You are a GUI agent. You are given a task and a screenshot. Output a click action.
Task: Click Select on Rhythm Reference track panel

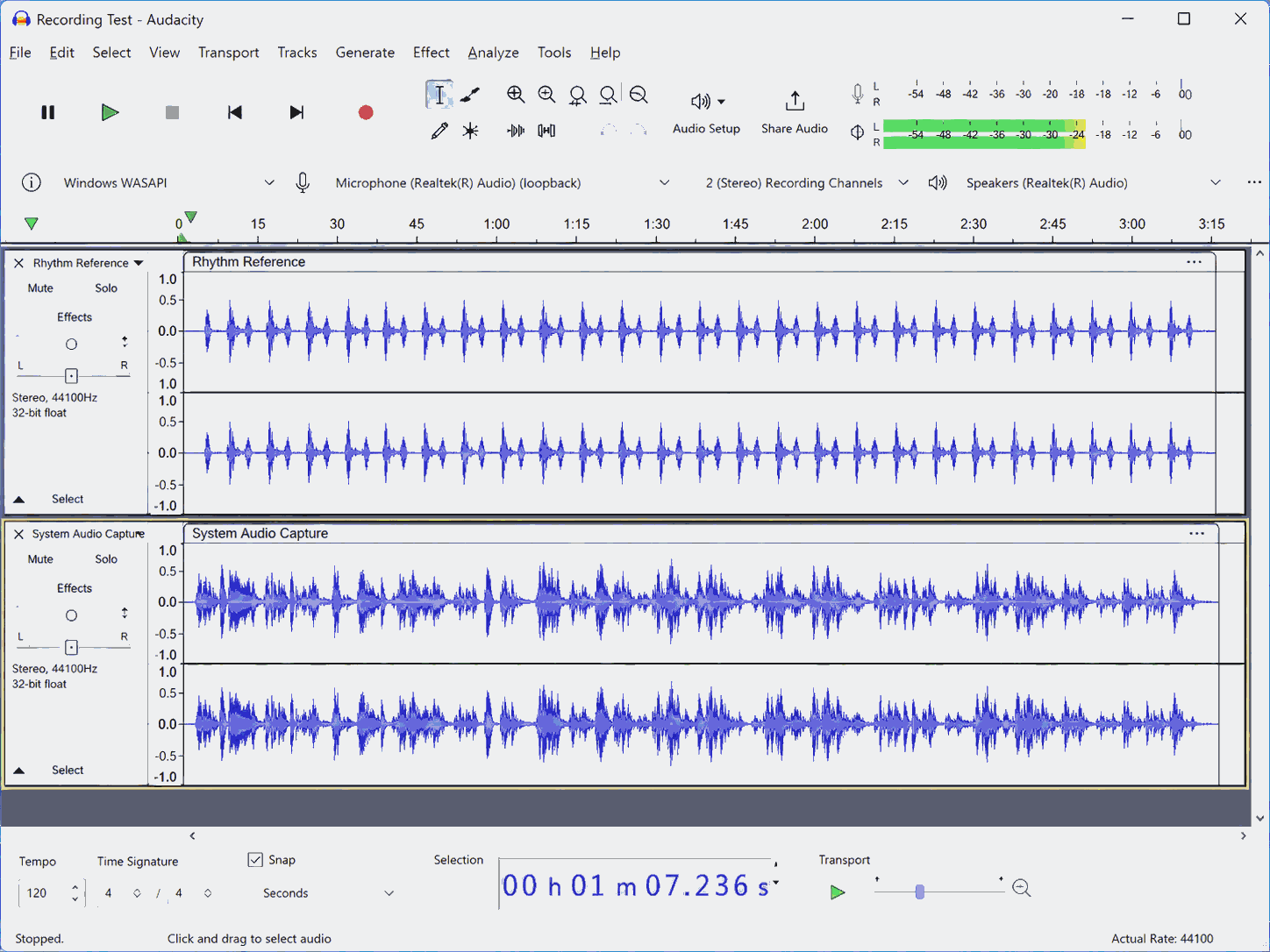tap(68, 499)
